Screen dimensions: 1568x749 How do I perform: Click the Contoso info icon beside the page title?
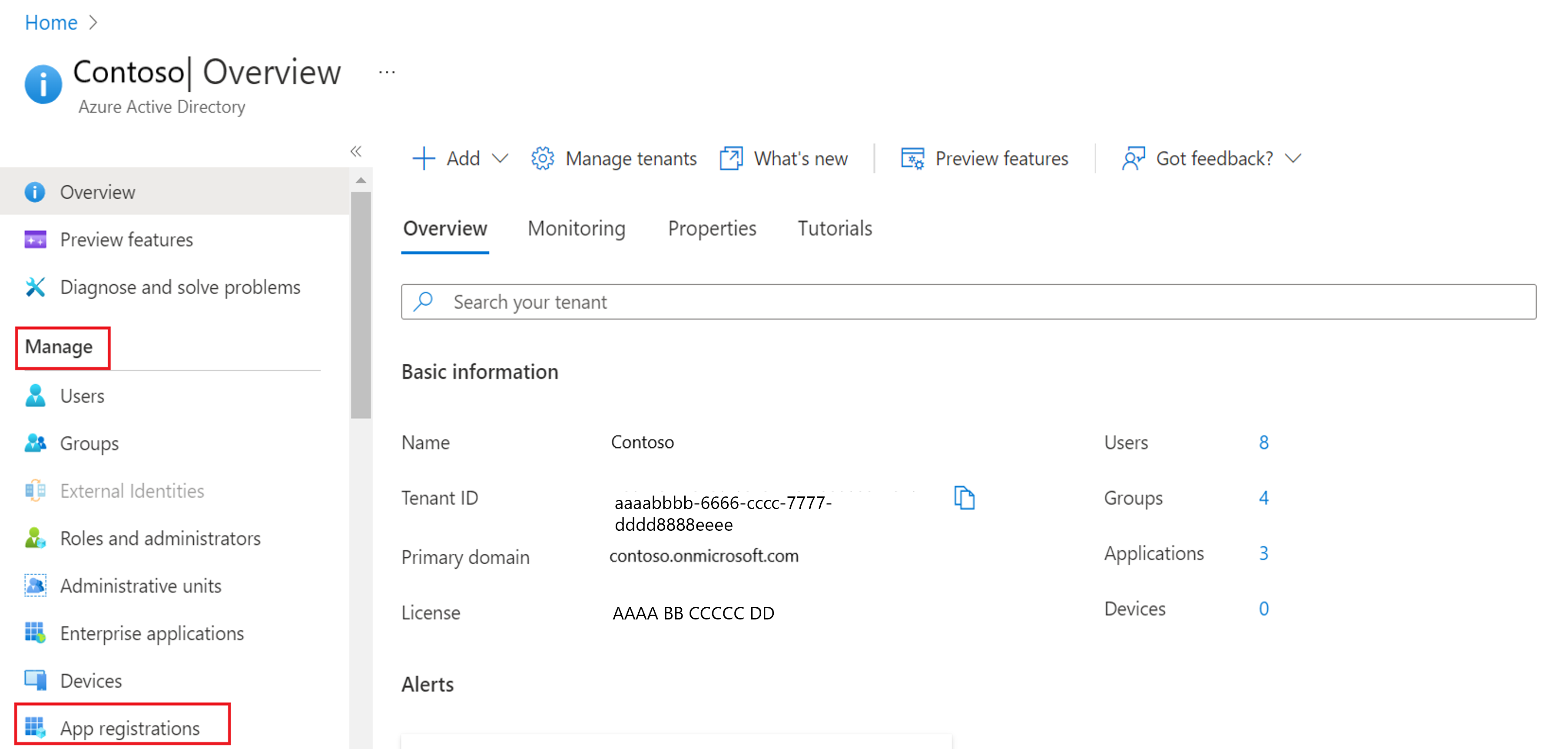43,84
